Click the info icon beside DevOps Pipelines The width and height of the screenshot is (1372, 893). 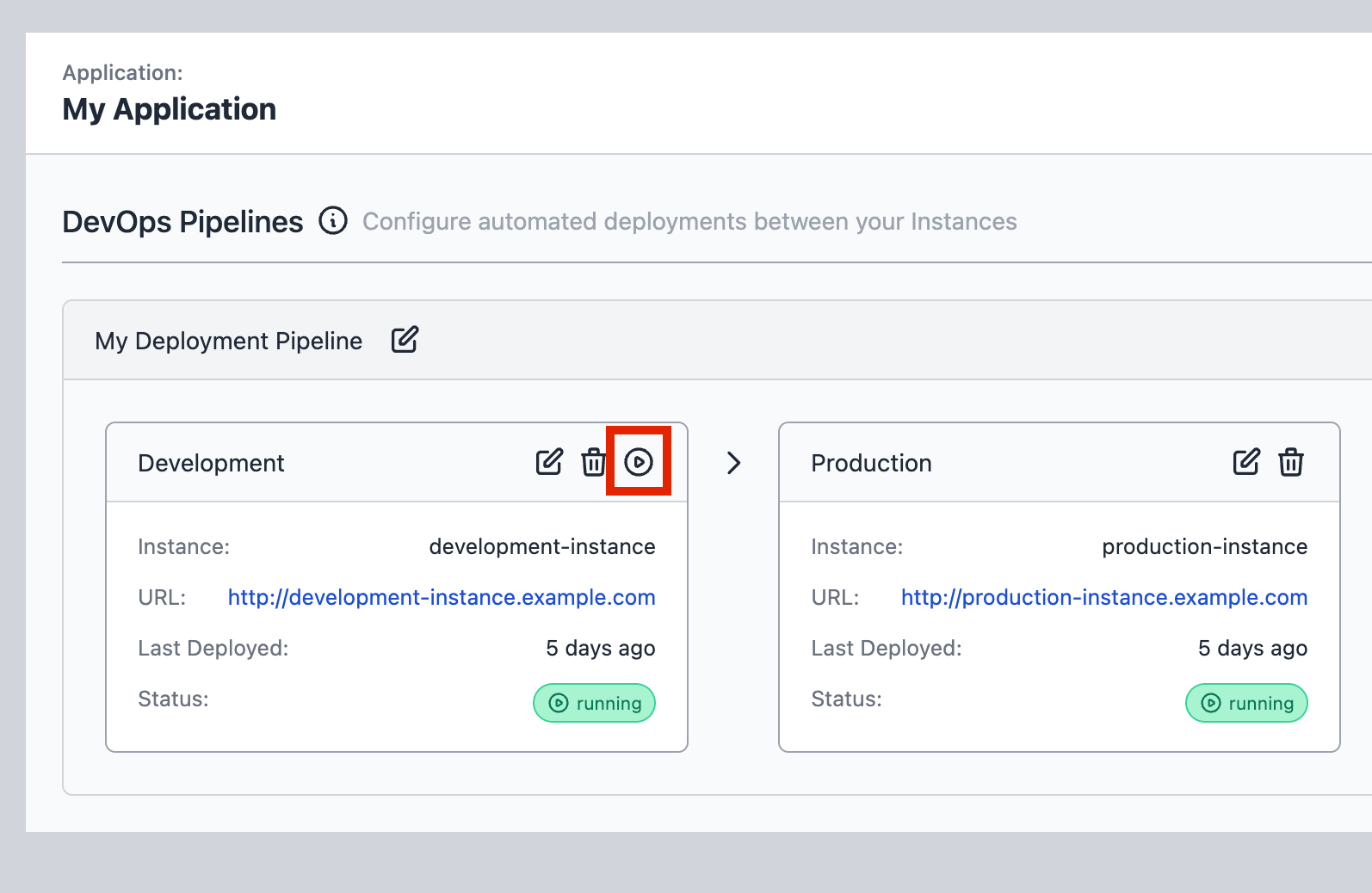333,221
